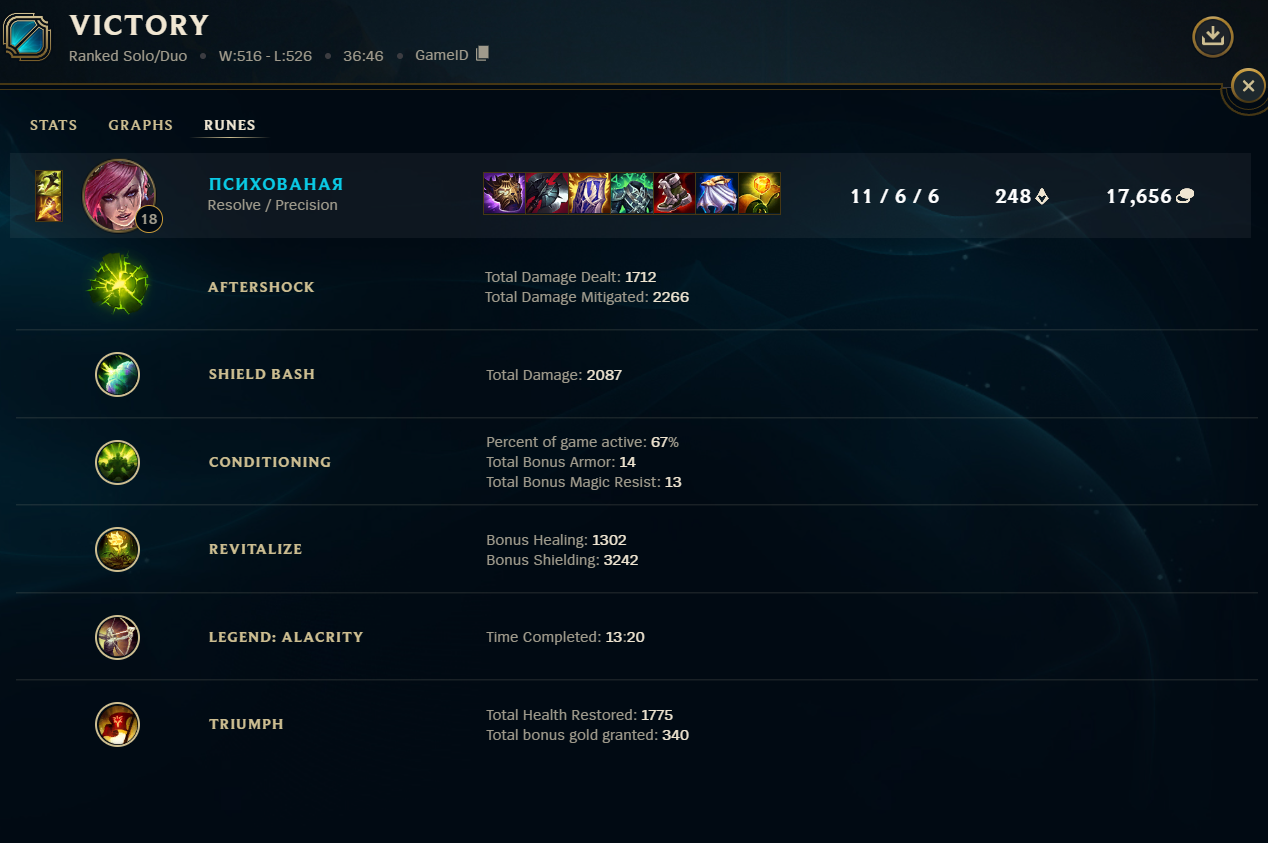Select the Runes tab
The width and height of the screenshot is (1268, 843).
(230, 125)
